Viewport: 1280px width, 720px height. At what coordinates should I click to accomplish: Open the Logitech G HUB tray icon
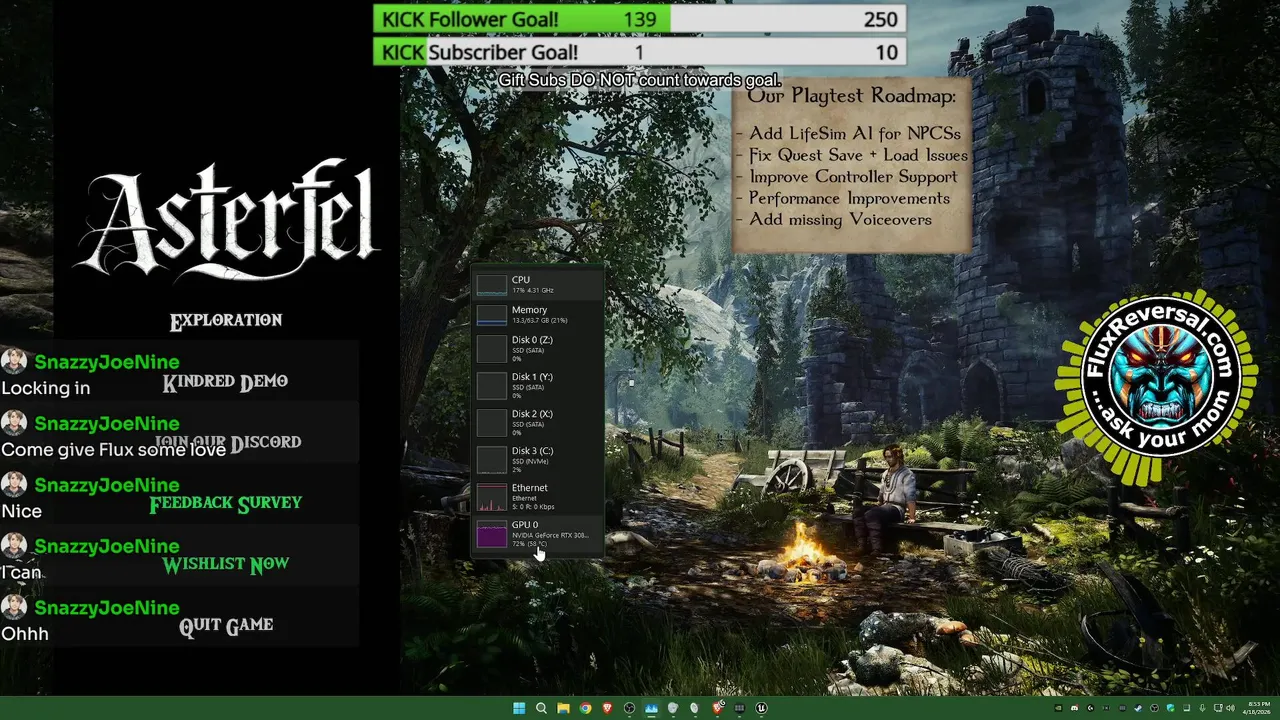click(1091, 708)
